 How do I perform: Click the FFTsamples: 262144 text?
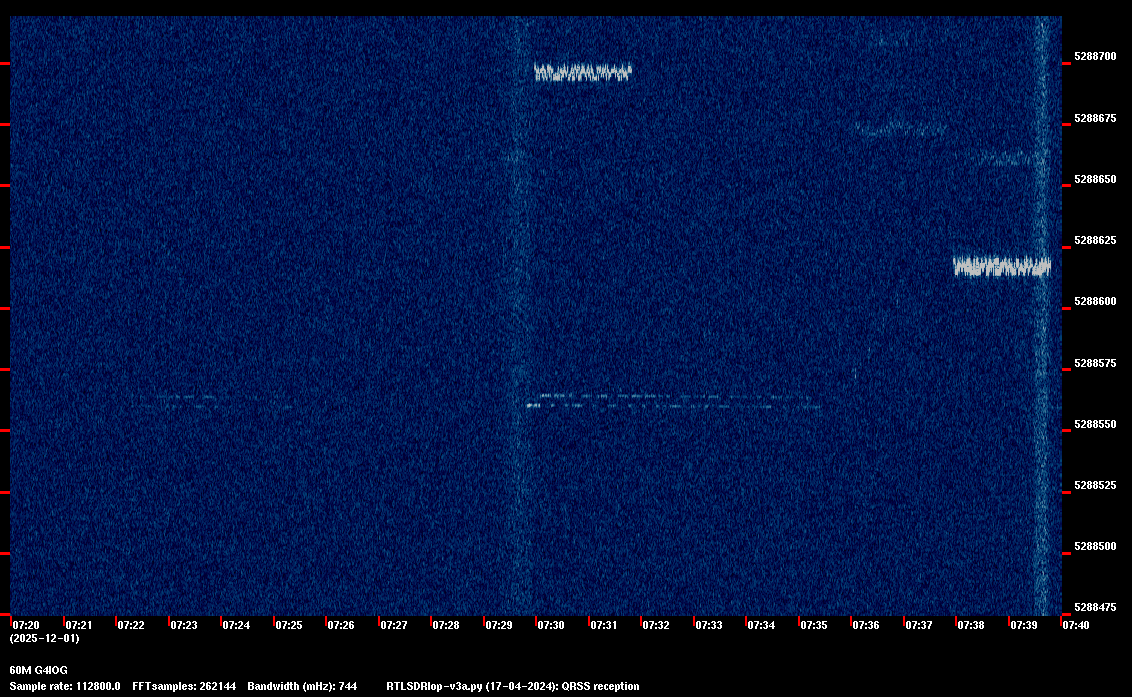(x=184, y=686)
